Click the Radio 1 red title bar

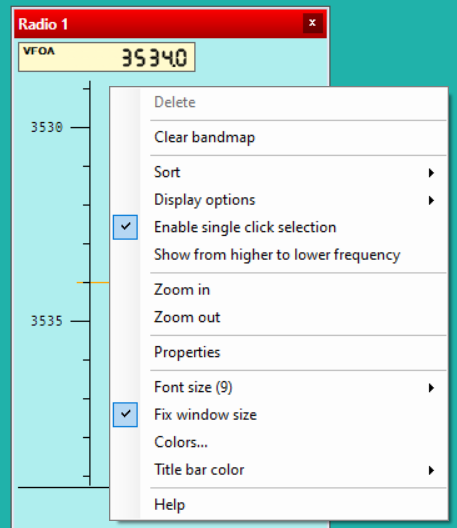(x=158, y=24)
